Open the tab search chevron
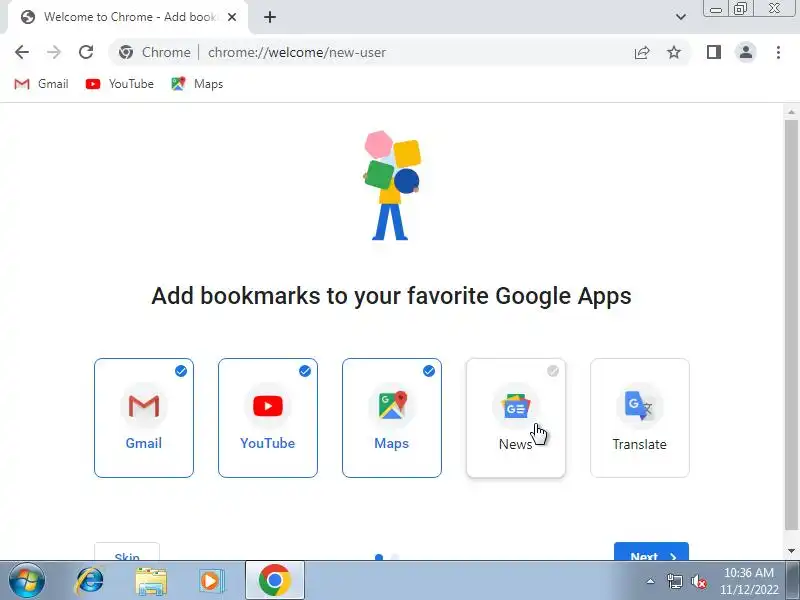Screen dimensions: 800x600 tap(681, 17)
